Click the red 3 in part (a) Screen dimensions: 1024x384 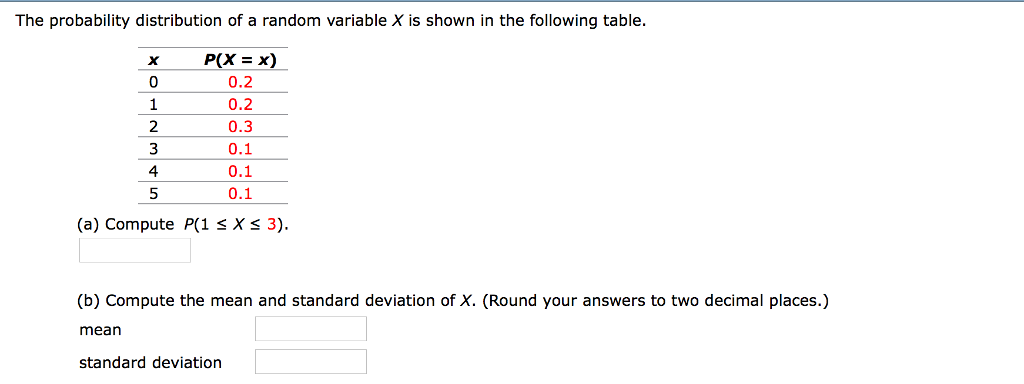[273, 225]
